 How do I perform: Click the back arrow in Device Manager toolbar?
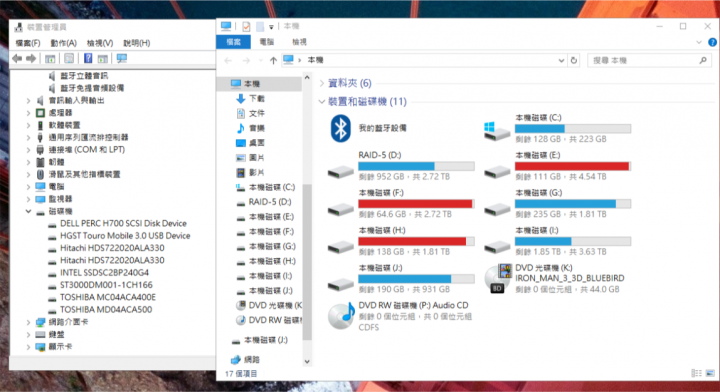(17, 58)
